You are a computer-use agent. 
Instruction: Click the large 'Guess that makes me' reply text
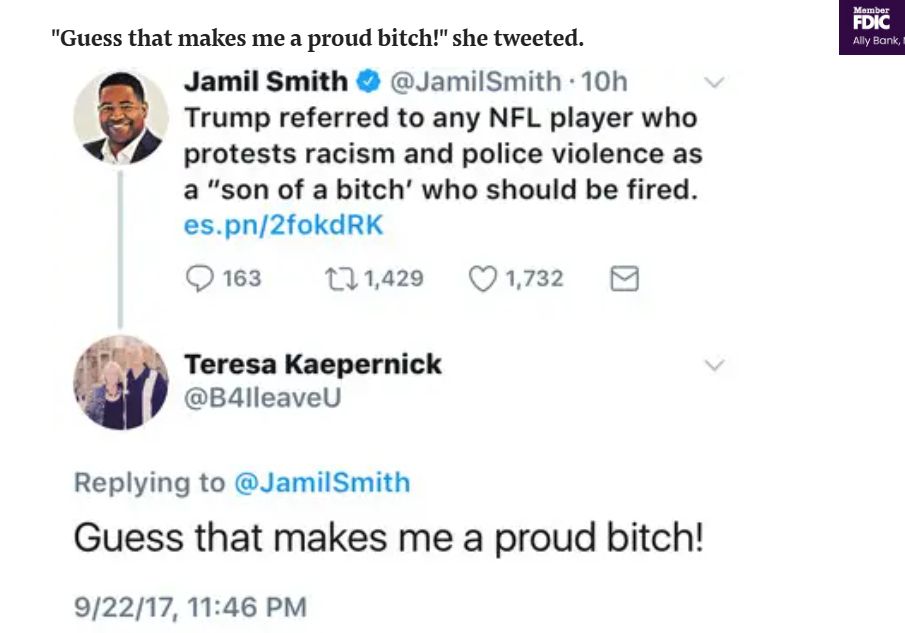point(389,540)
